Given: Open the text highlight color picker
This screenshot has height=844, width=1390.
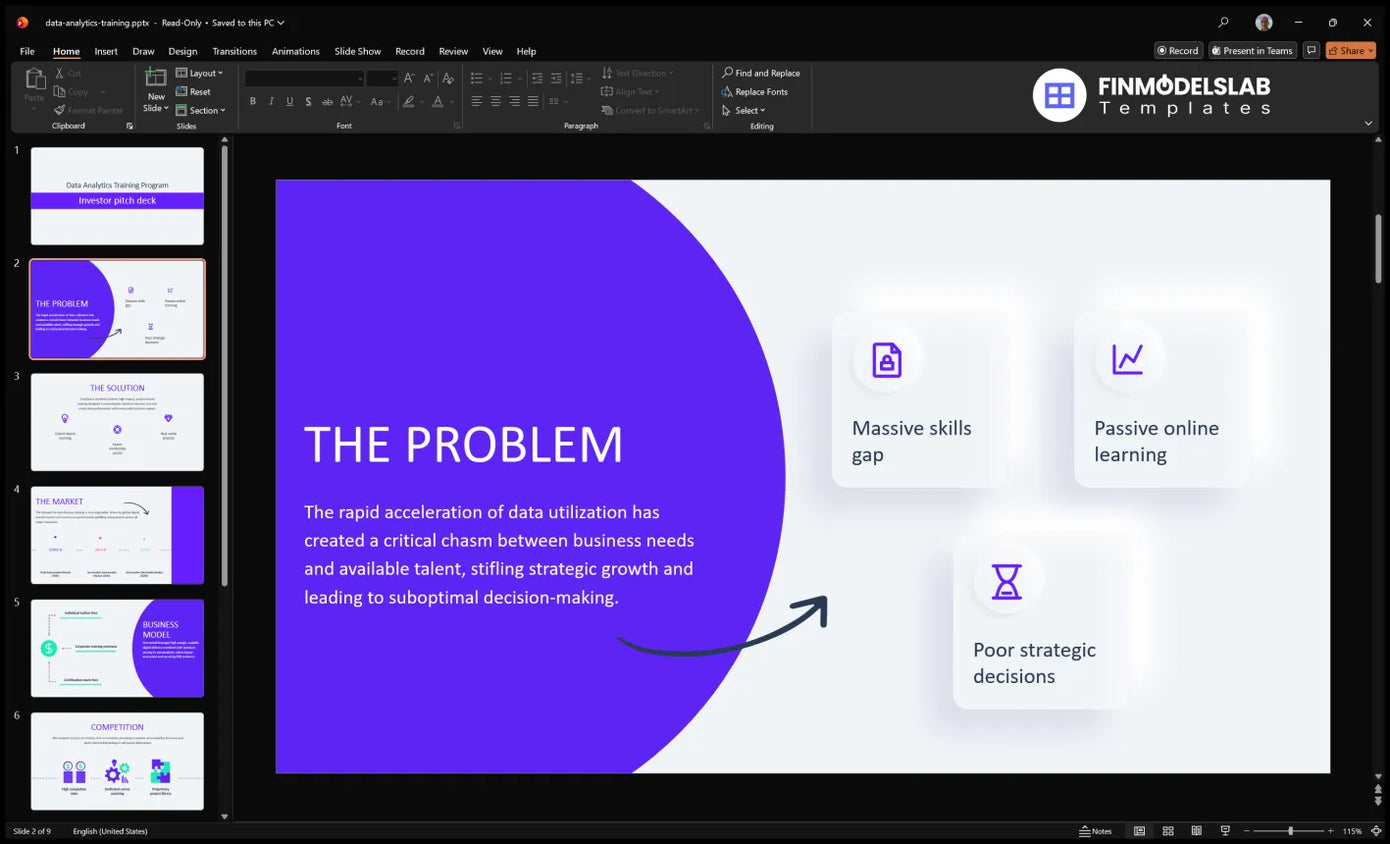Looking at the screenshot, I should [411, 101].
